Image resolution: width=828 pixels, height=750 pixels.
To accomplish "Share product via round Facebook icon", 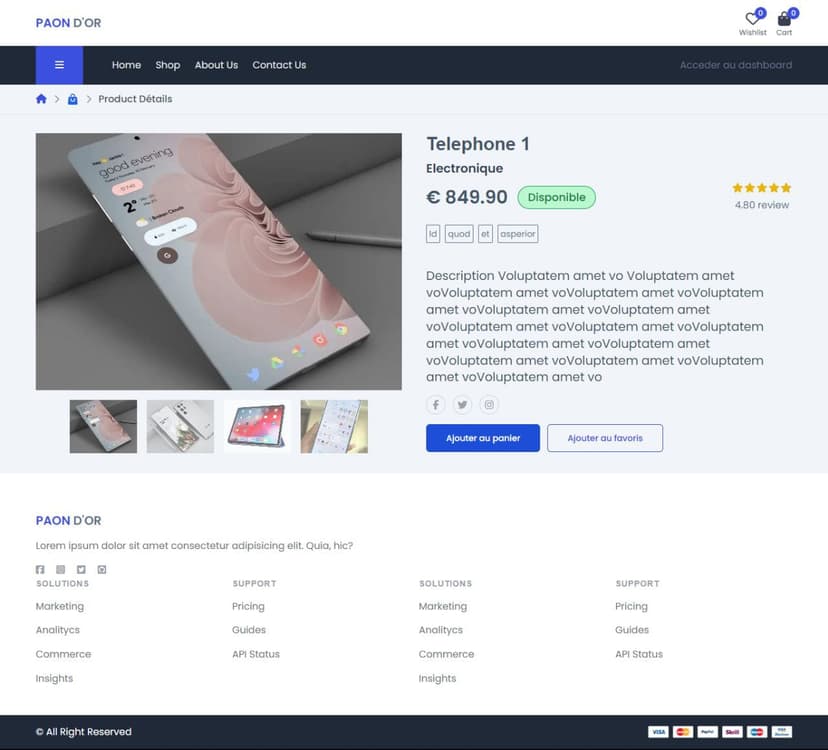I will [x=436, y=405].
